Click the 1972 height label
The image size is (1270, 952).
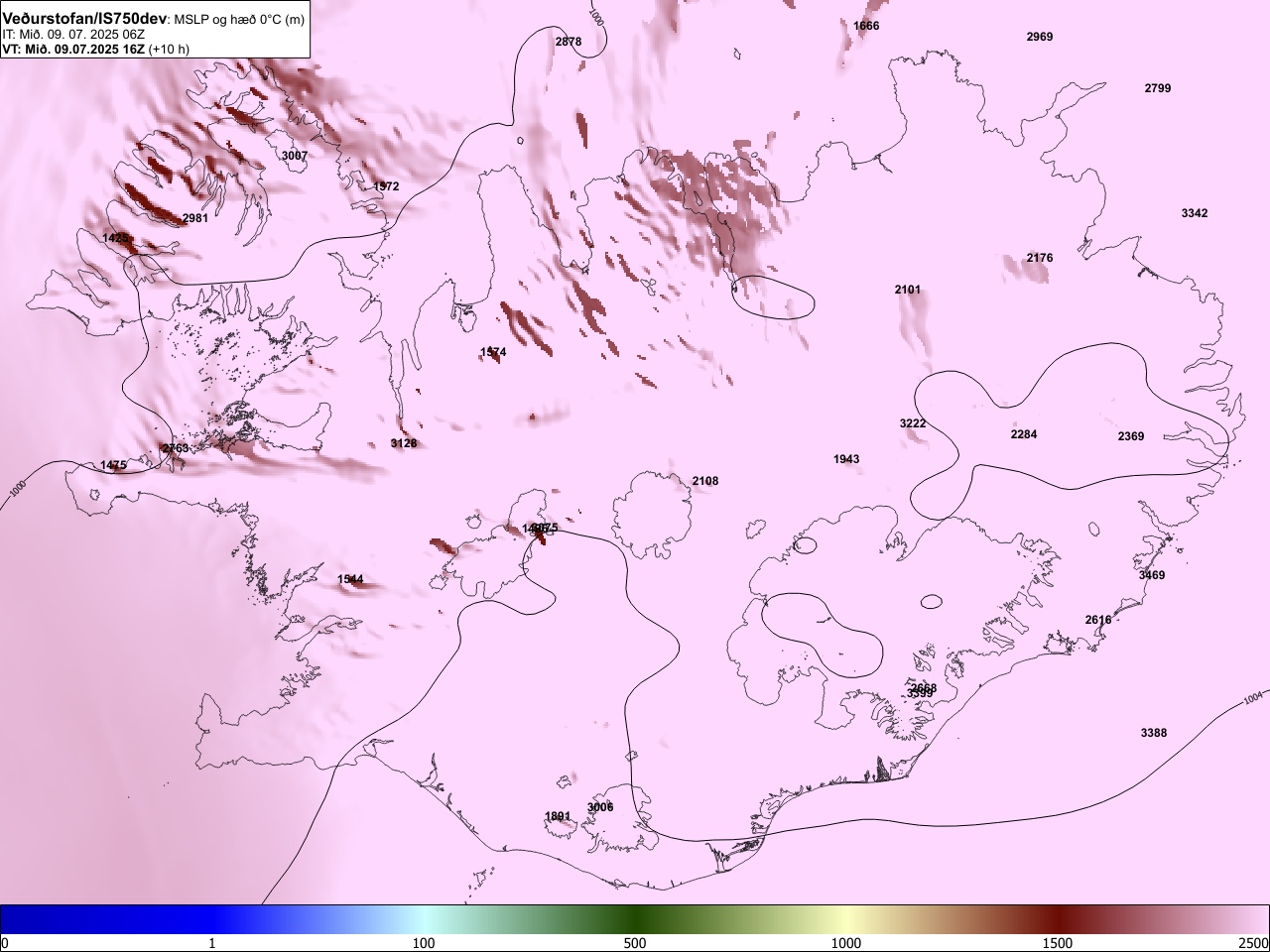[x=386, y=186]
